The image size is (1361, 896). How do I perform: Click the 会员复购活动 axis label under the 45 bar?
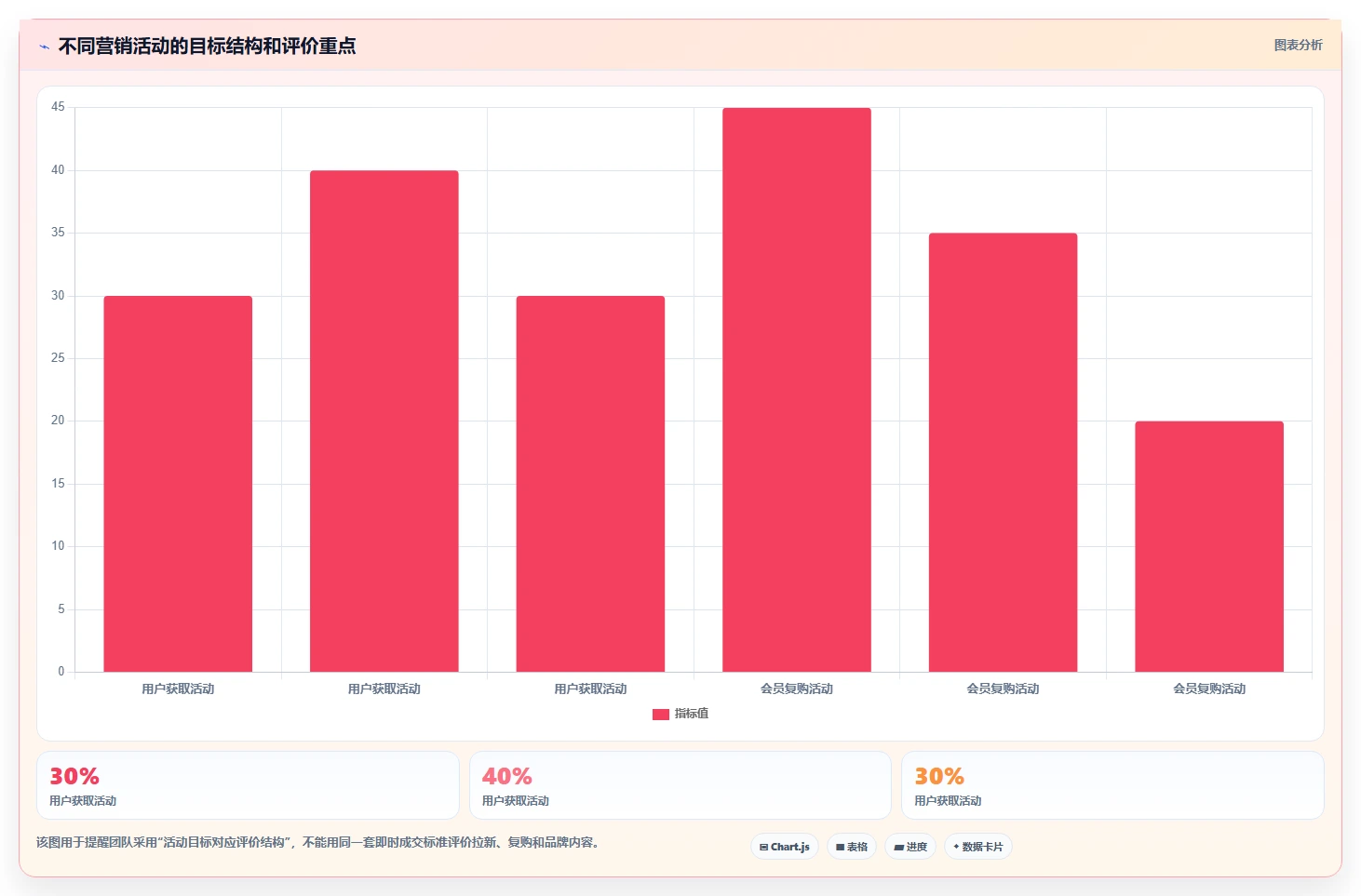pos(797,689)
